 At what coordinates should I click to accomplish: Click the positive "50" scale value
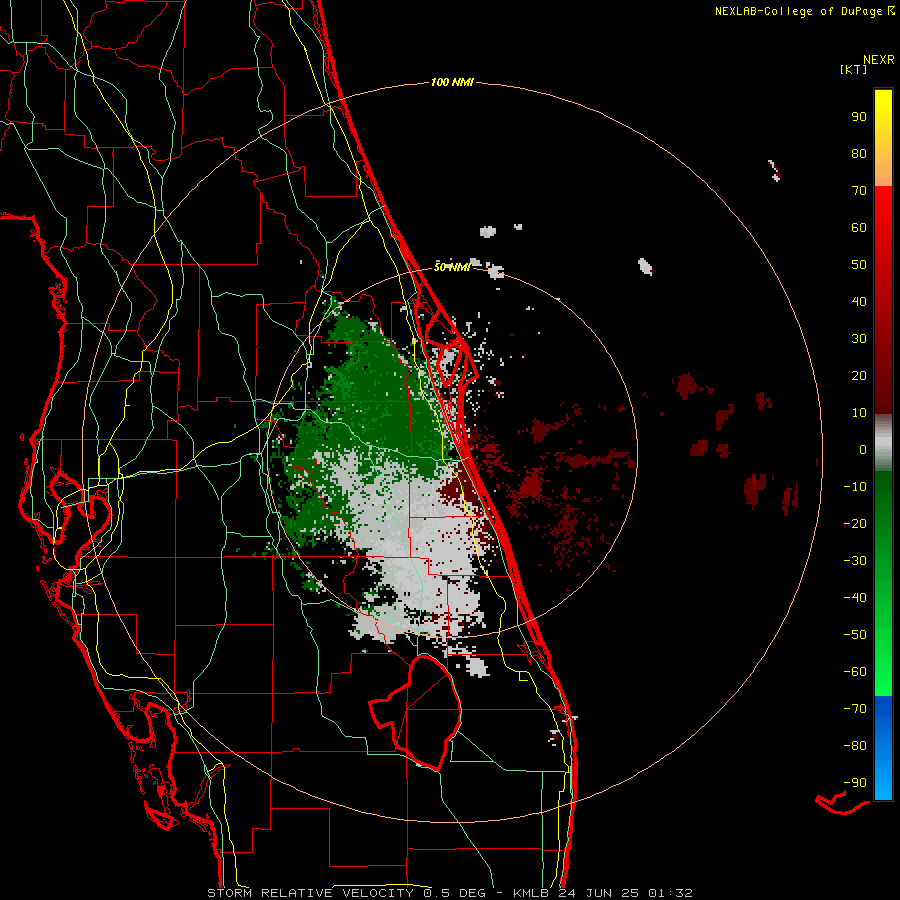(x=859, y=265)
